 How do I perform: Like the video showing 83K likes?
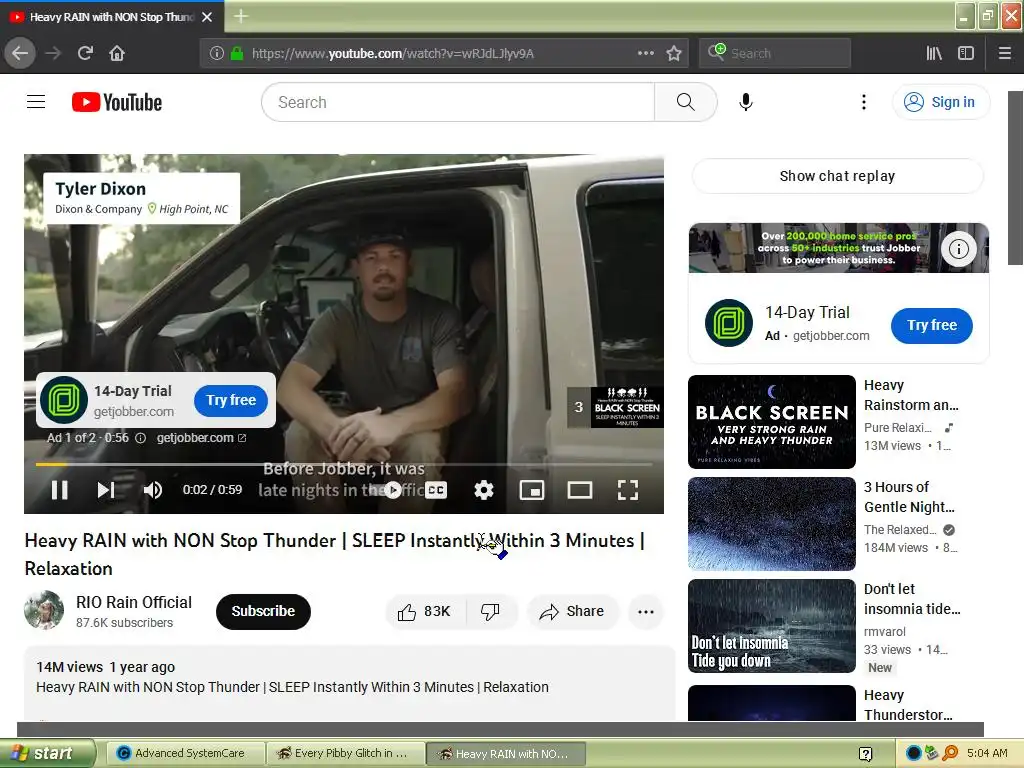click(424, 611)
